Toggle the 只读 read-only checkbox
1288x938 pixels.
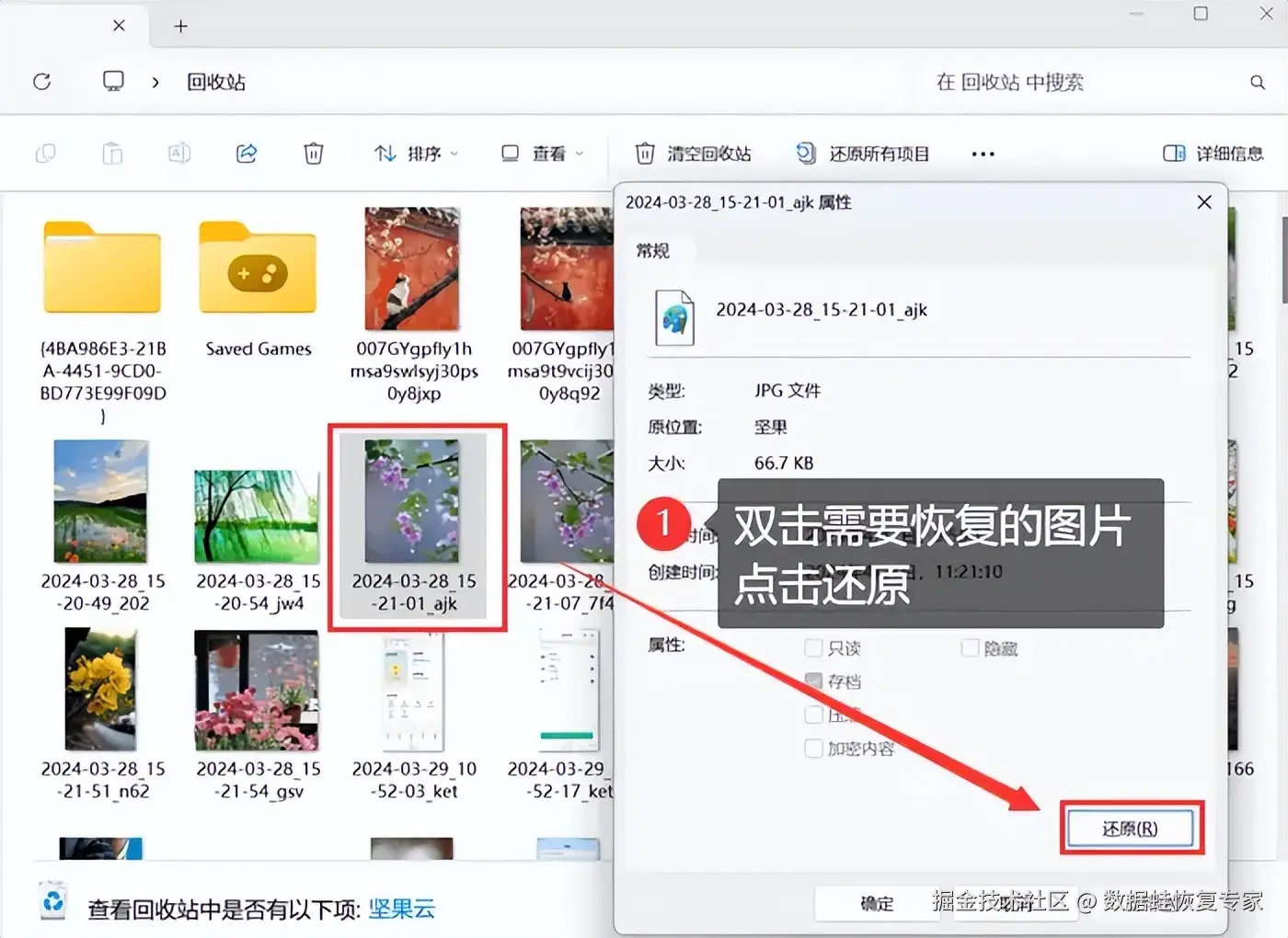click(x=813, y=648)
